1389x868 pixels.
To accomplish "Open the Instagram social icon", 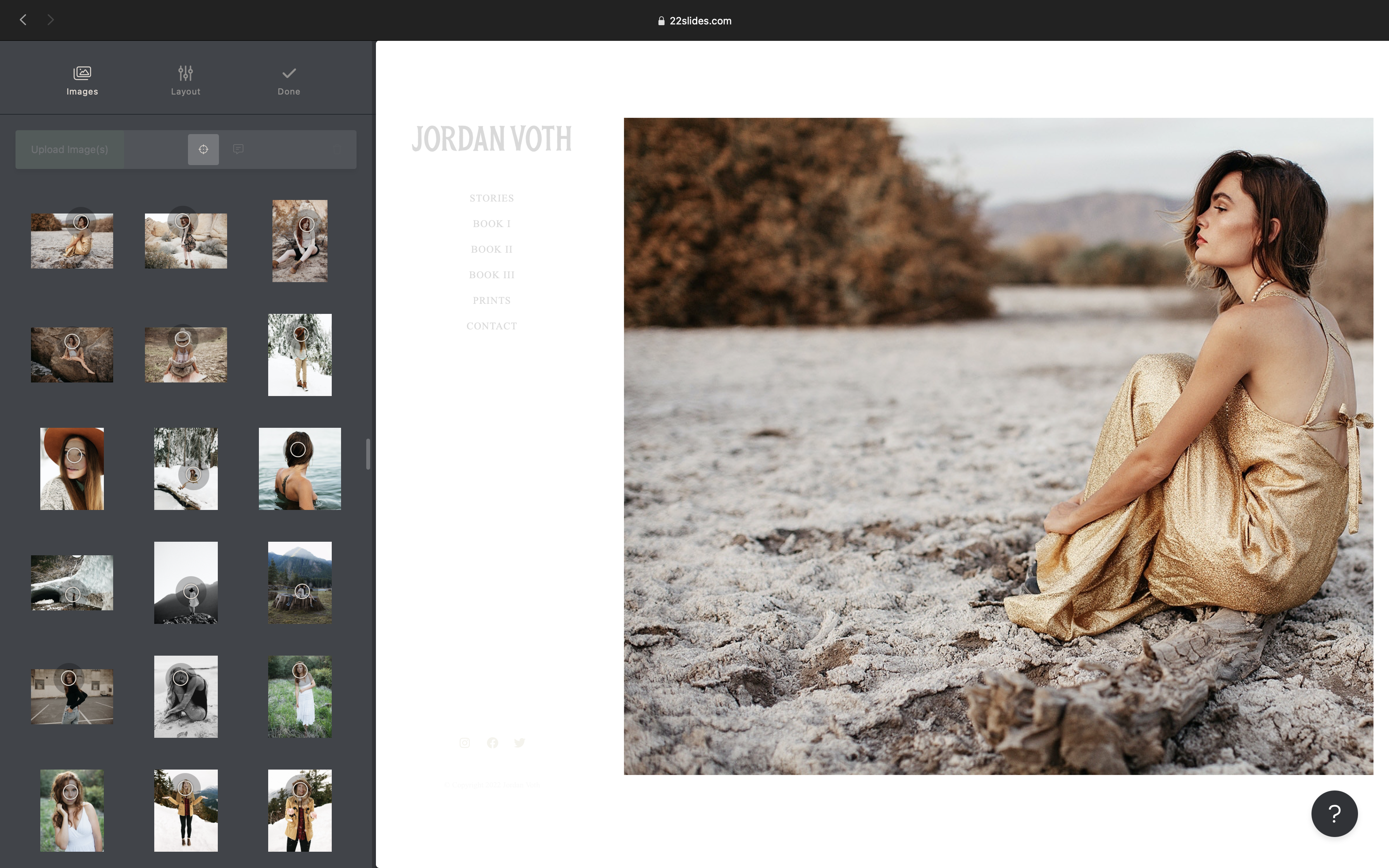I will 464,742.
